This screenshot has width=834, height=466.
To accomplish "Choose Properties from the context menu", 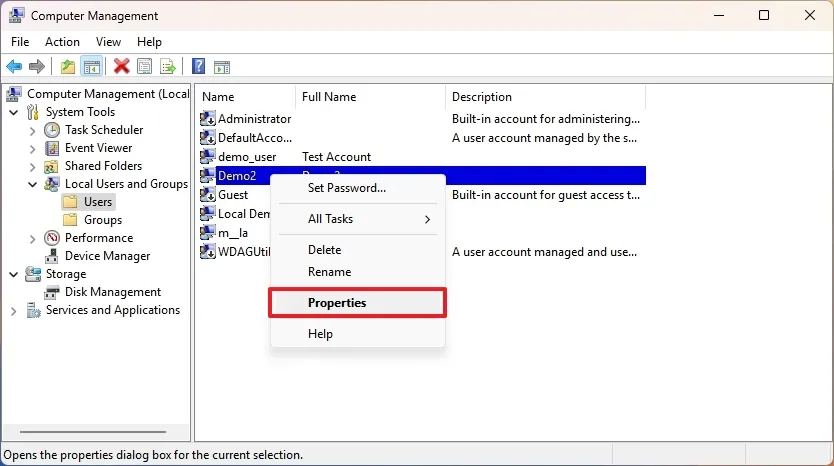I will 357,303.
